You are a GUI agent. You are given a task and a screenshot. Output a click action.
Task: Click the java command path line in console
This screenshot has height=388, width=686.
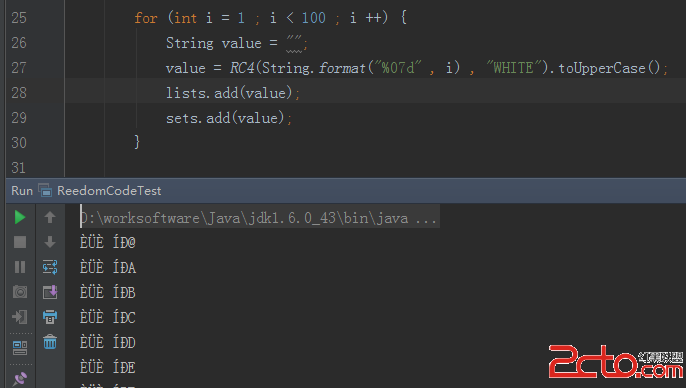pyautogui.click(x=259, y=218)
